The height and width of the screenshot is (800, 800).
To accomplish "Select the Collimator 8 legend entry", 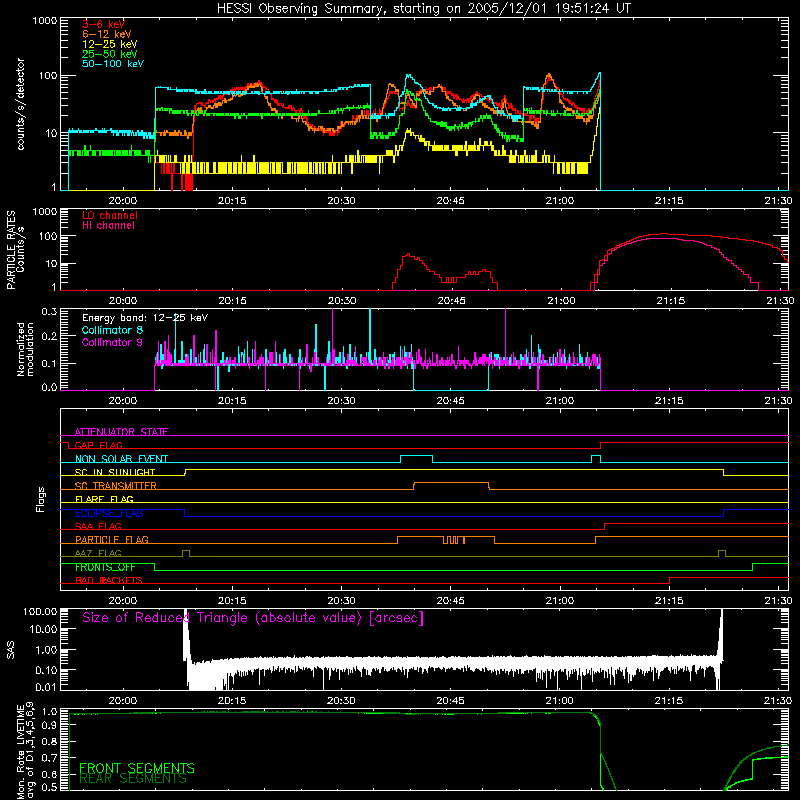I will pyautogui.click(x=112, y=330).
